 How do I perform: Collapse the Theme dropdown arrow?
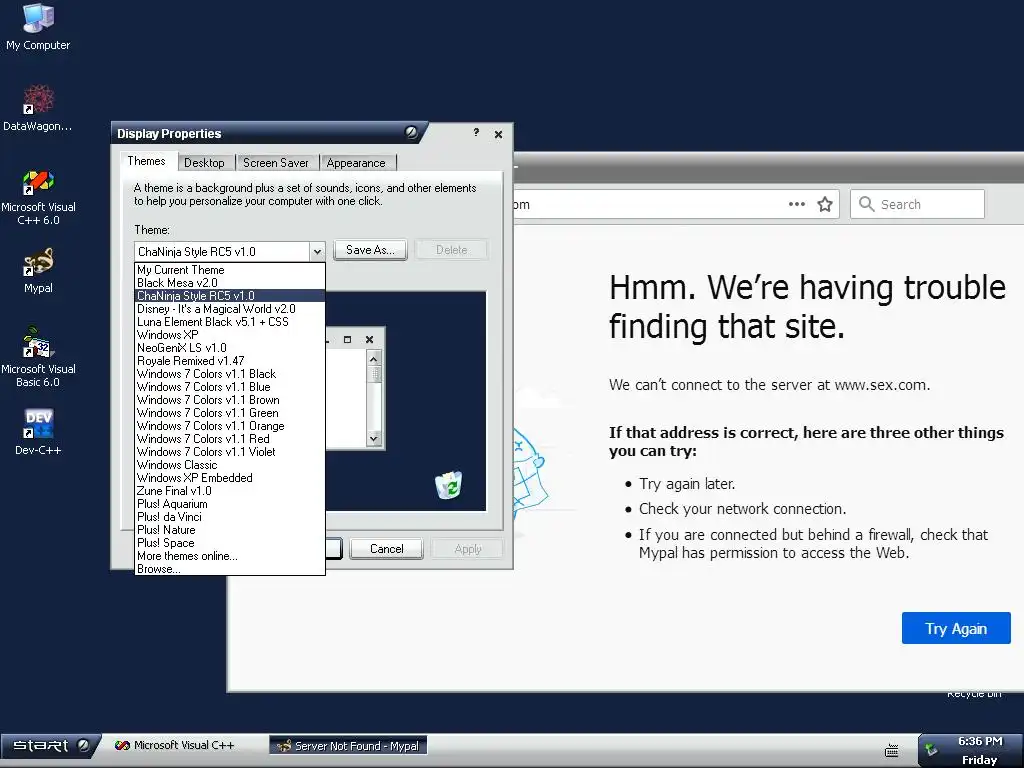[x=317, y=251]
